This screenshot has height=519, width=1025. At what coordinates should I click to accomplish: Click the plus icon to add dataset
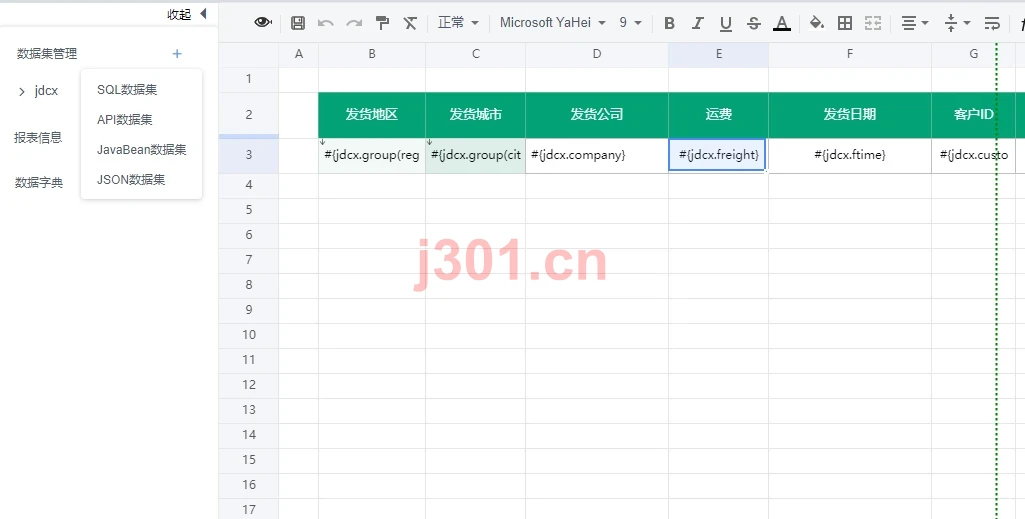click(x=177, y=54)
